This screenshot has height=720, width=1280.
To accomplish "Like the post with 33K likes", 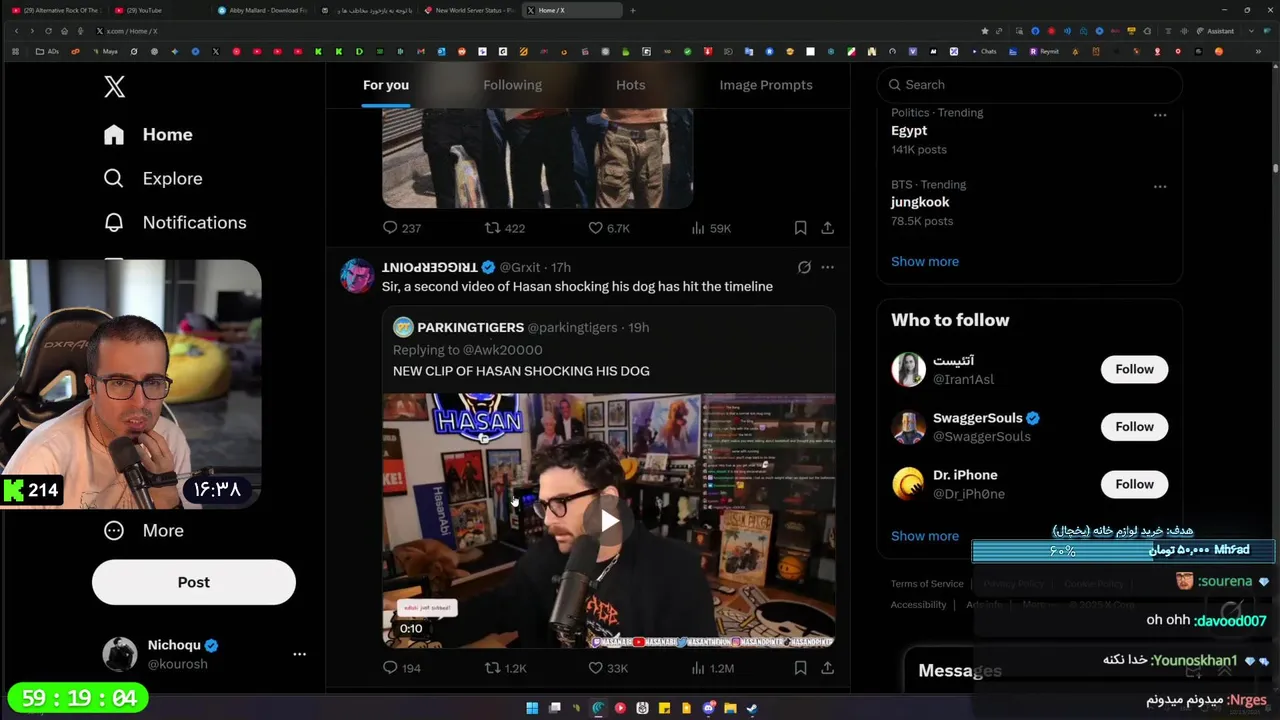I will [x=595, y=668].
